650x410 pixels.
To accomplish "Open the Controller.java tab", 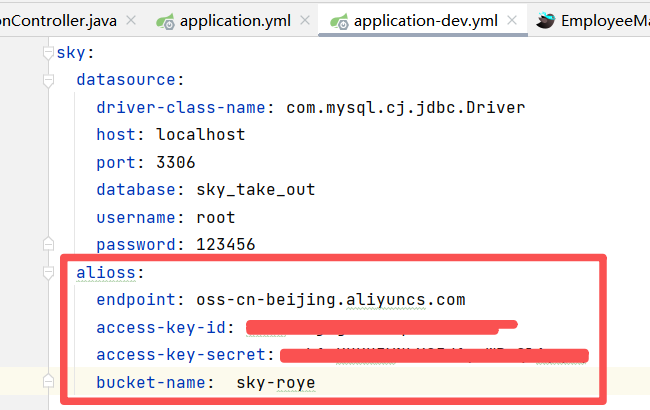I will click(x=58, y=21).
